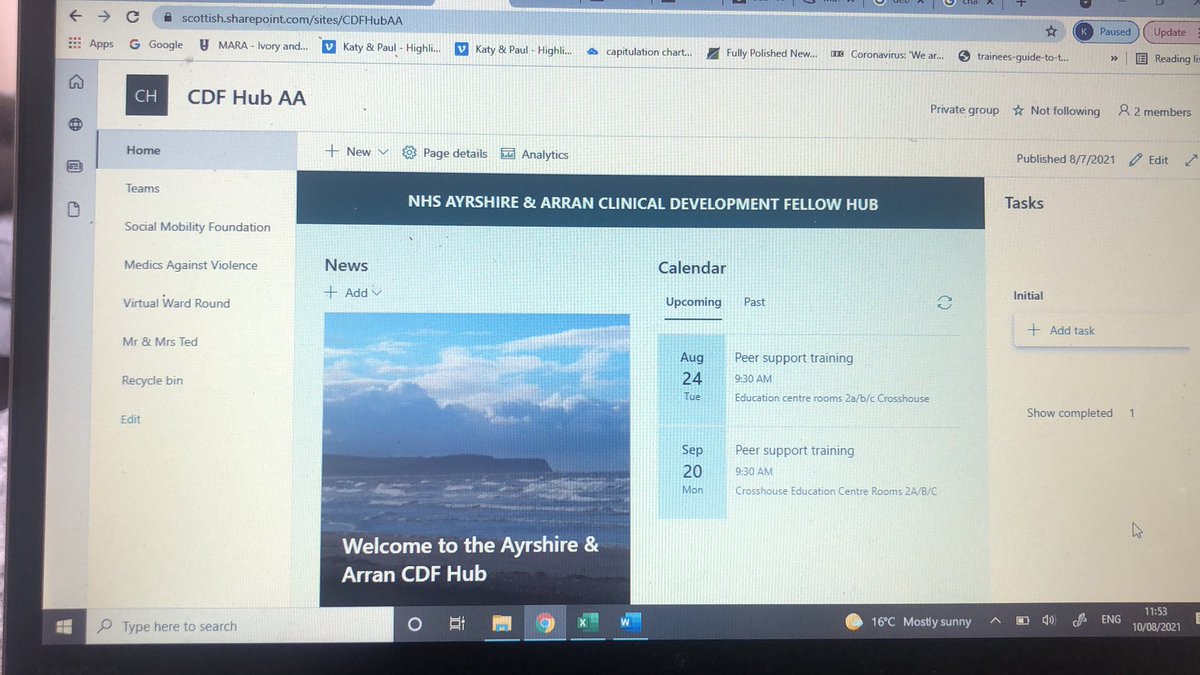
Task: Switch to Past calendar tab
Action: (x=755, y=302)
